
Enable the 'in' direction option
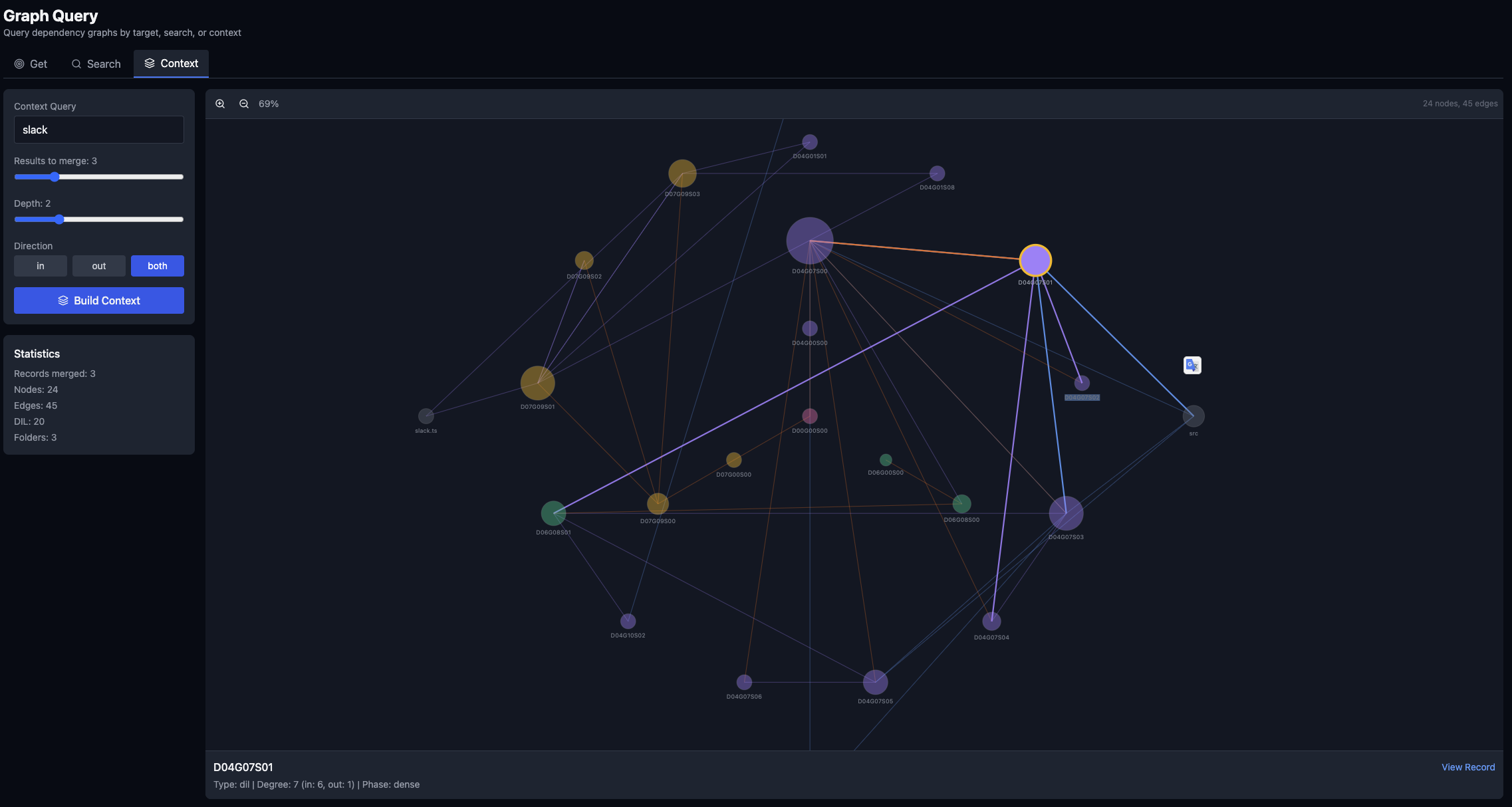coord(40,266)
